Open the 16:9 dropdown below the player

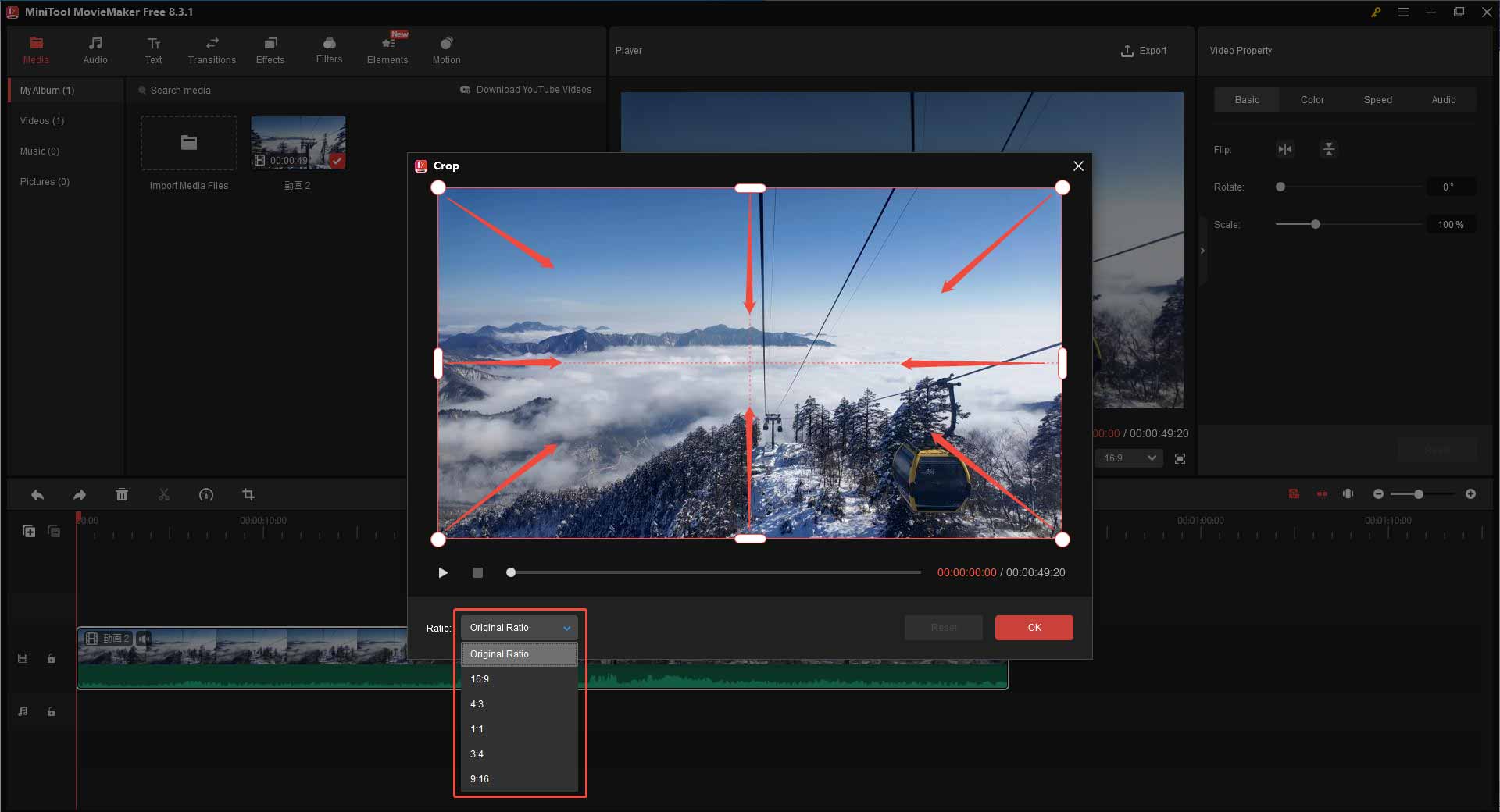click(1127, 458)
